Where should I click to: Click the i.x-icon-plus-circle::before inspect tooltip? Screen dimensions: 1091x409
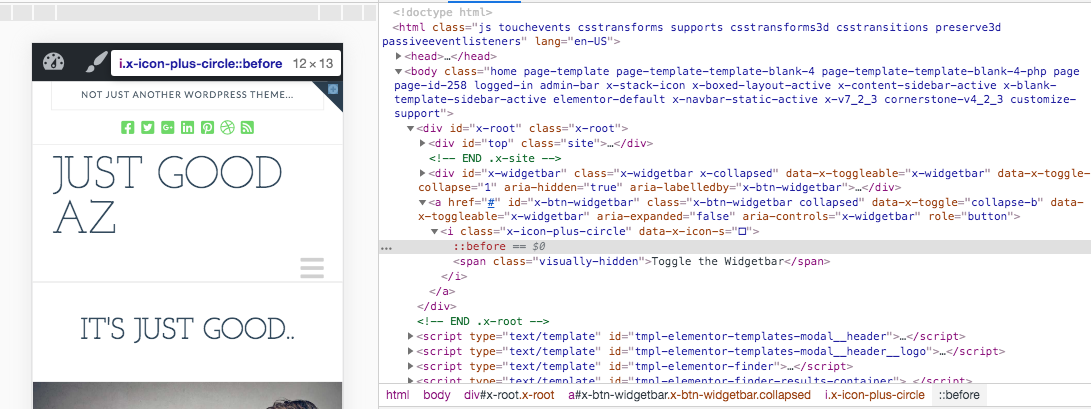coord(226,64)
